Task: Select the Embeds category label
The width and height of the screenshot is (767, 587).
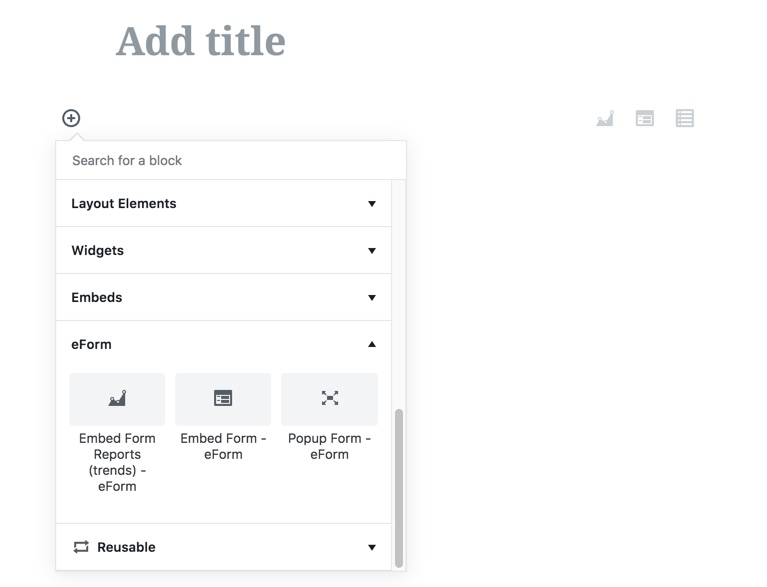Action: coord(97,298)
